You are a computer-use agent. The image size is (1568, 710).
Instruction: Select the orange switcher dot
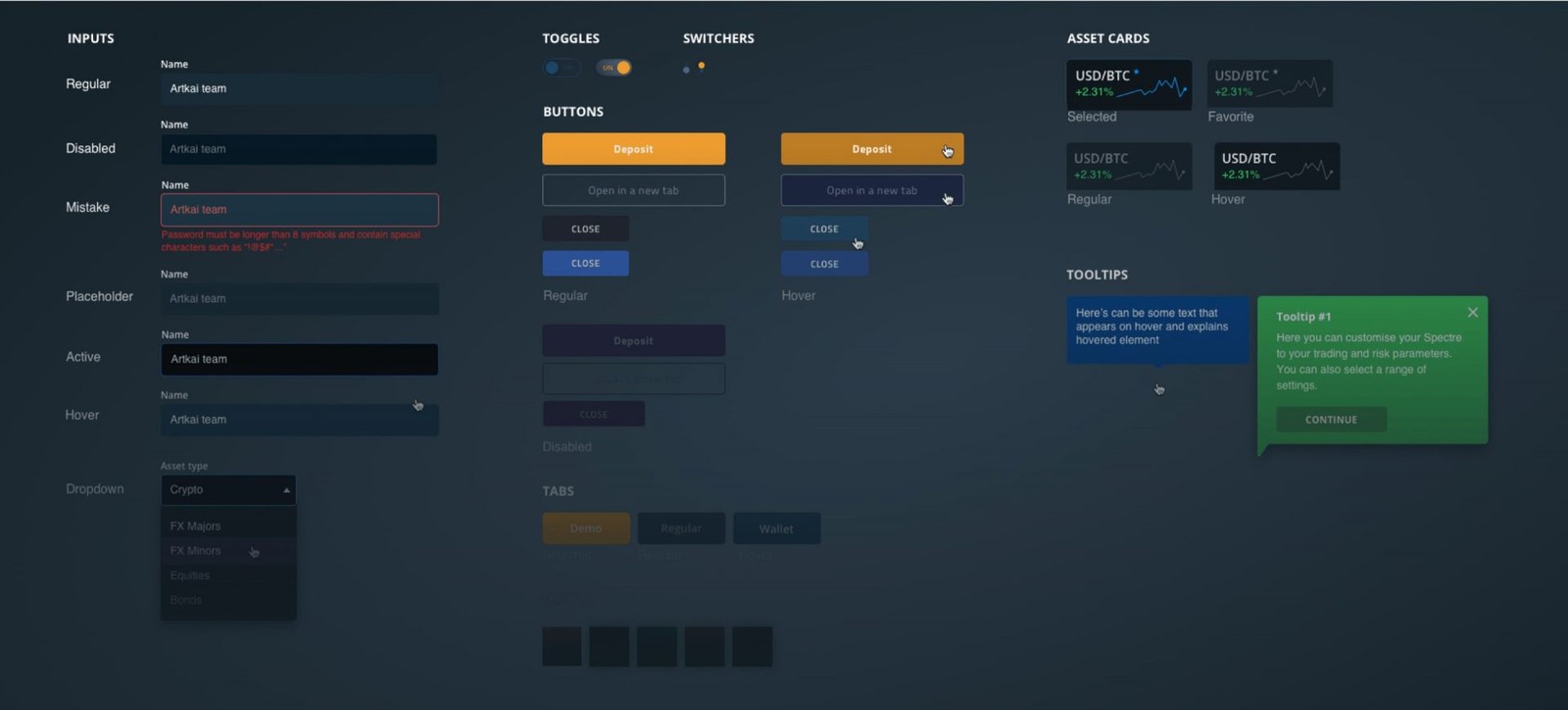[x=701, y=67]
